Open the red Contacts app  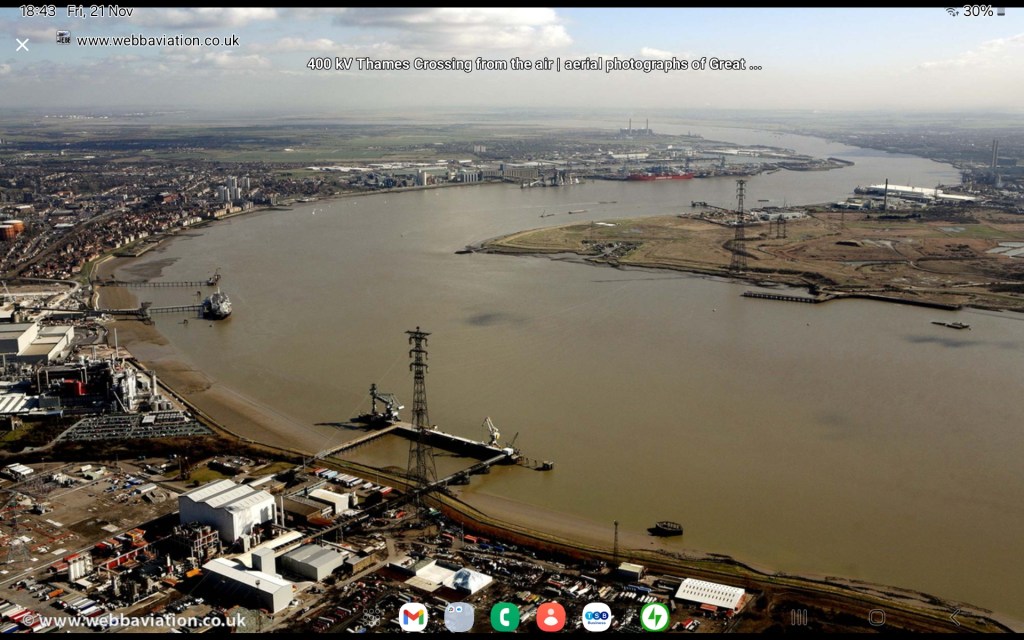[x=551, y=617]
